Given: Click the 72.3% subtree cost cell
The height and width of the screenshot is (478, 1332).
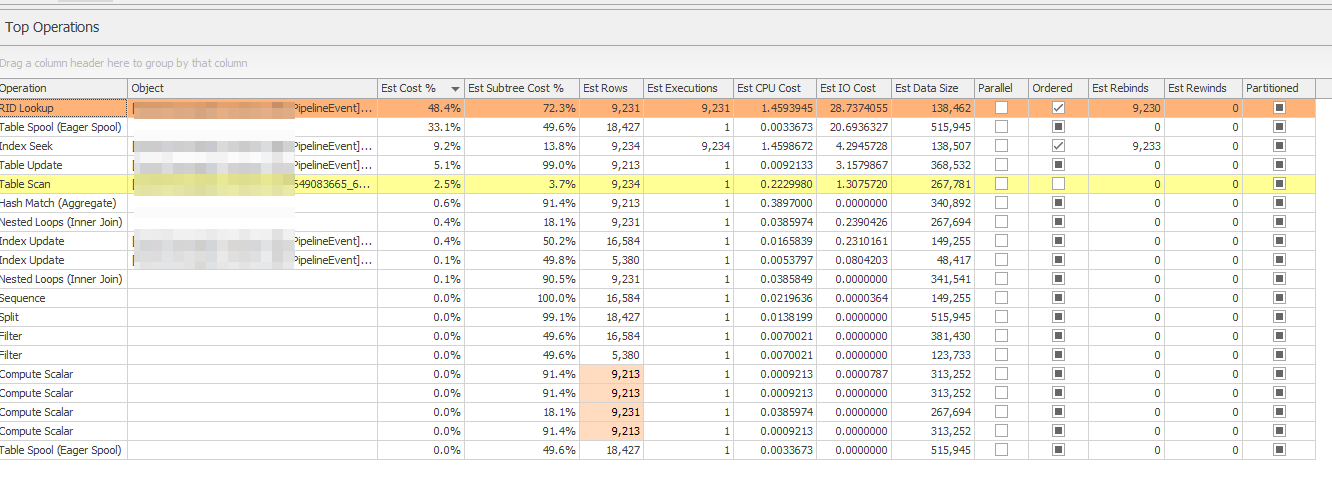Looking at the screenshot, I should click(x=521, y=108).
